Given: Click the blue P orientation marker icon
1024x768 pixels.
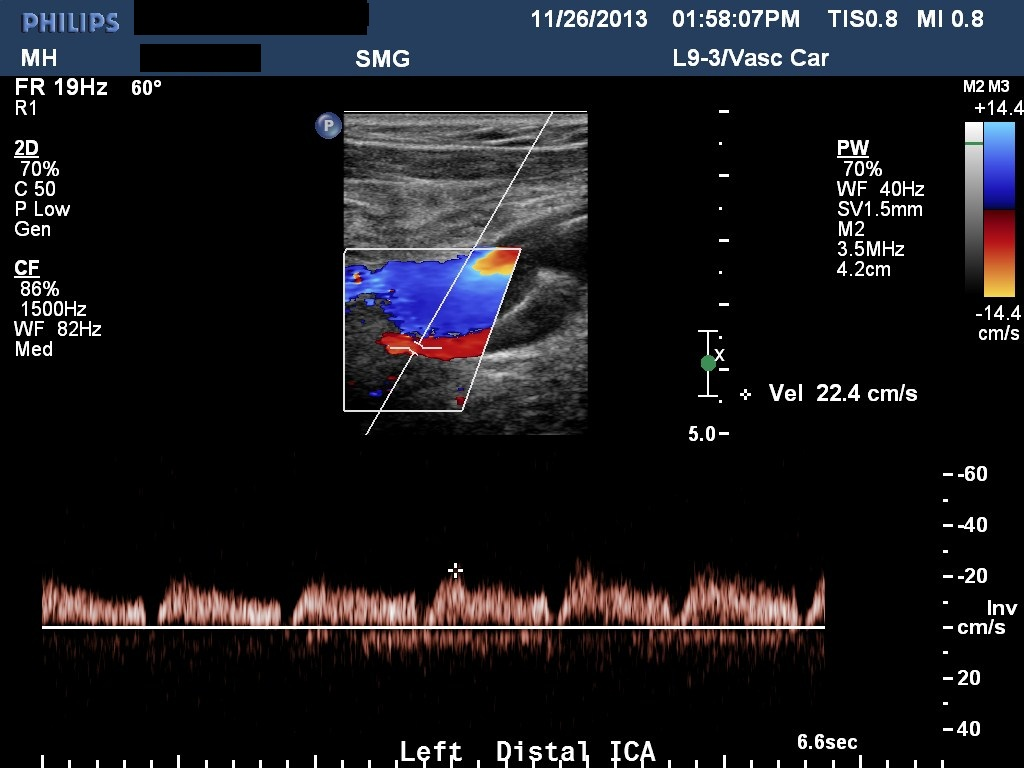Looking at the screenshot, I should click(x=328, y=125).
